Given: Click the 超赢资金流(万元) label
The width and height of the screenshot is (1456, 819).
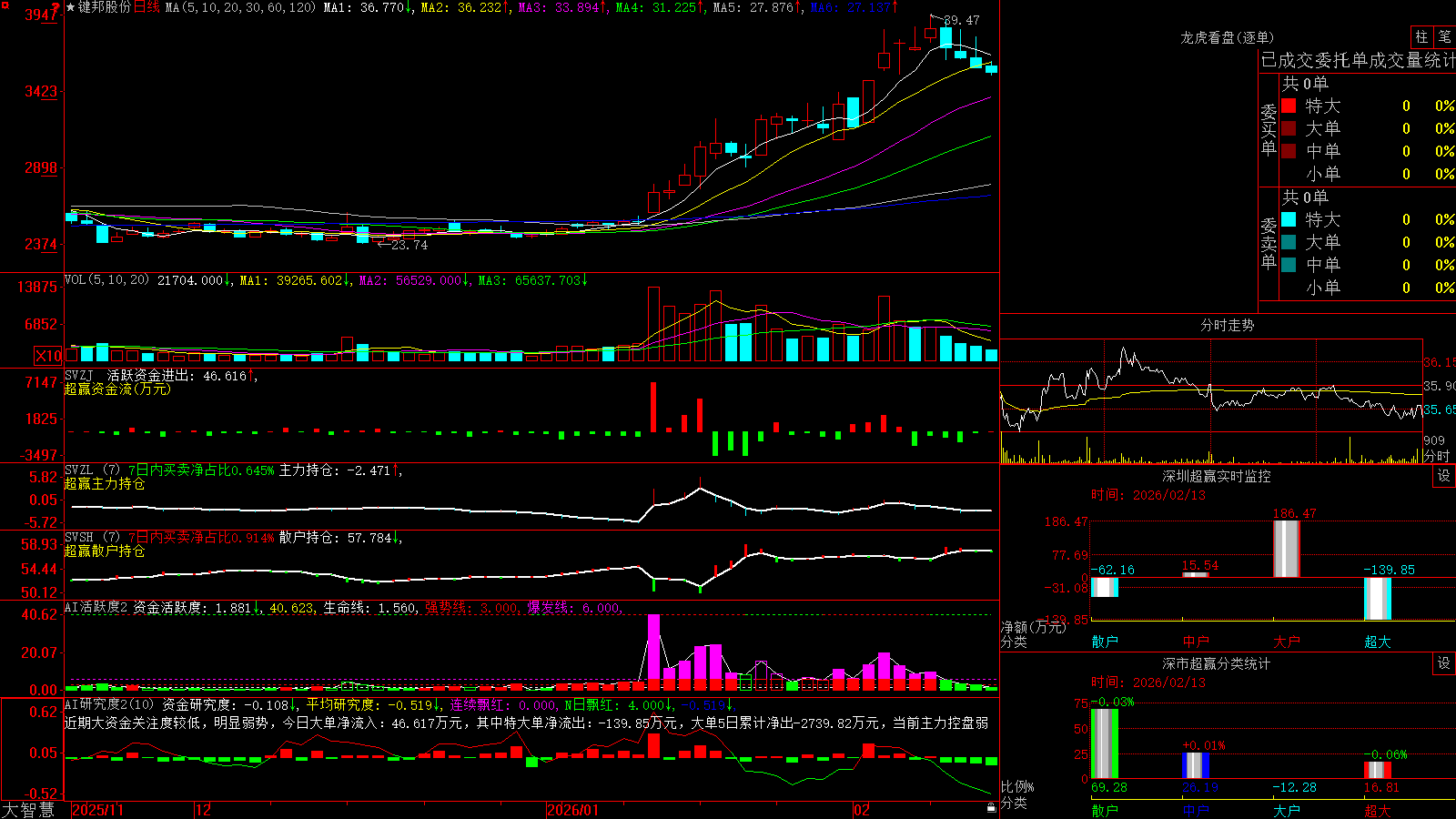Looking at the screenshot, I should click(117, 389).
